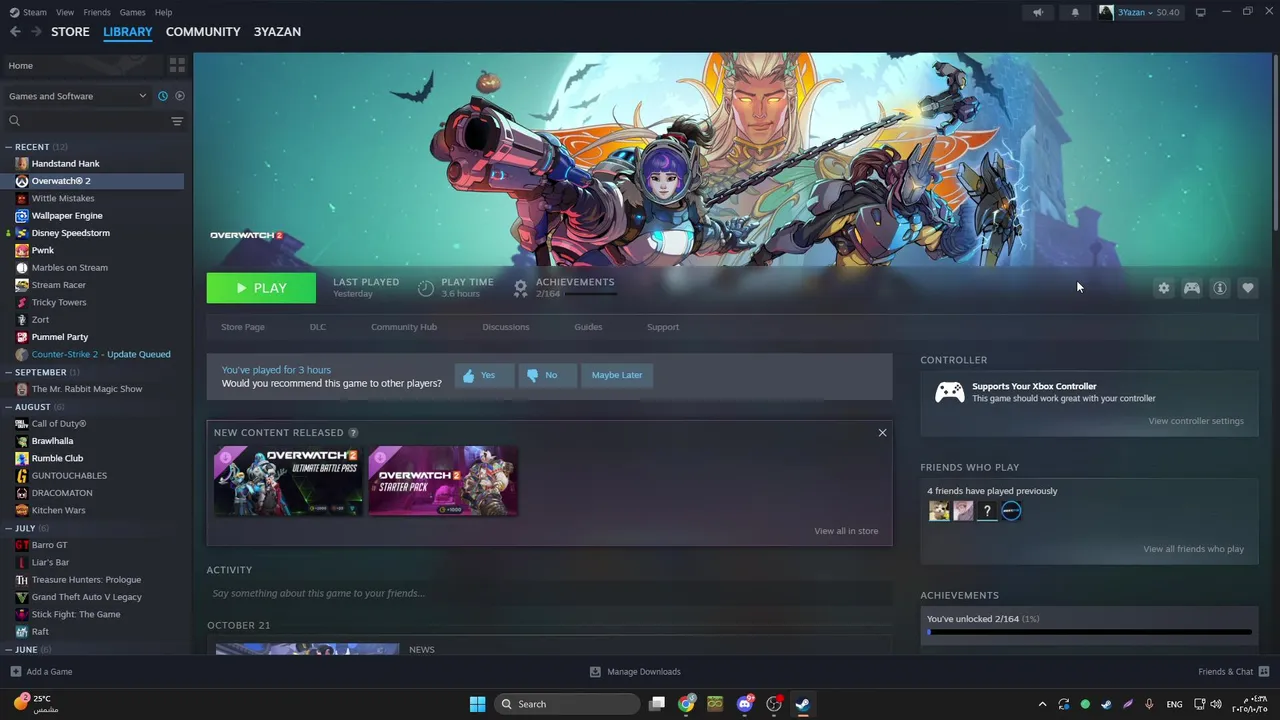
Task: Open Discord from the taskbar
Action: 745,704
